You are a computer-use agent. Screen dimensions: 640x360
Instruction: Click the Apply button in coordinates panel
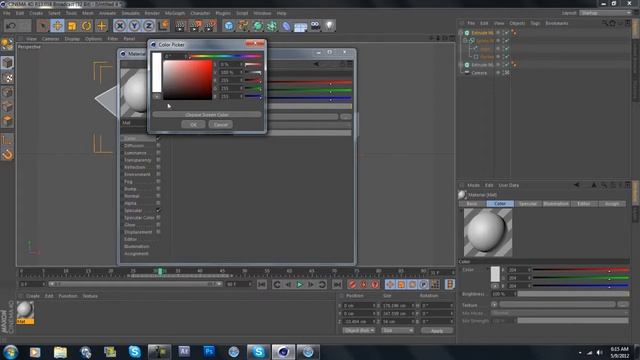(x=437, y=331)
